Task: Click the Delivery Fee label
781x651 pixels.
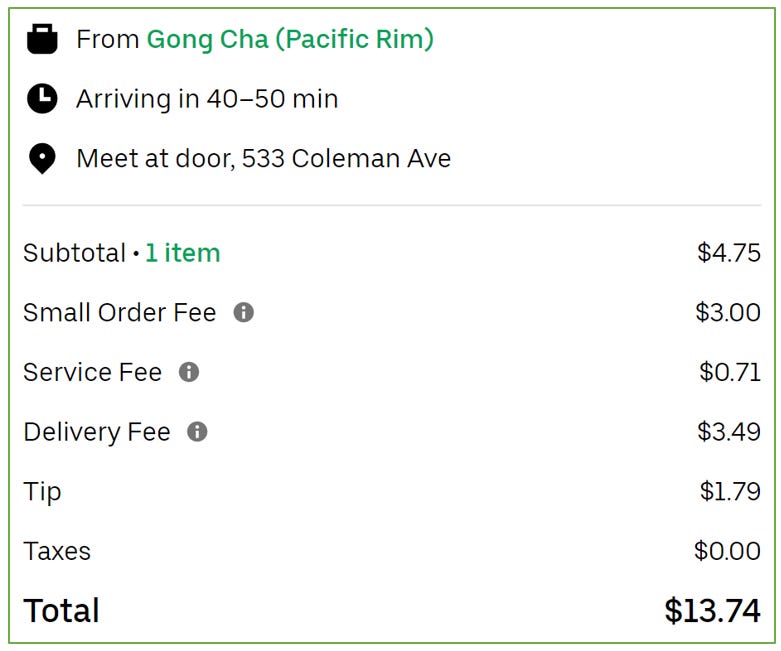Action: [x=97, y=432]
